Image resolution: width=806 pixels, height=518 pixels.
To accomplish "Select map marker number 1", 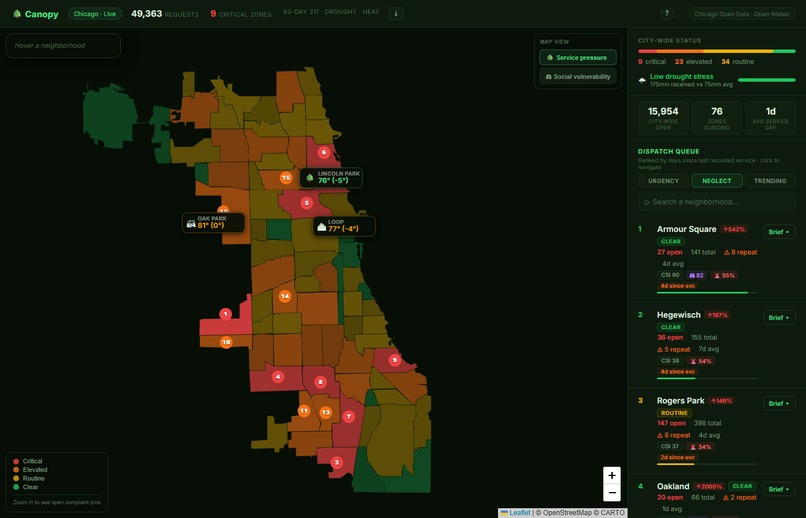I will click(225, 314).
